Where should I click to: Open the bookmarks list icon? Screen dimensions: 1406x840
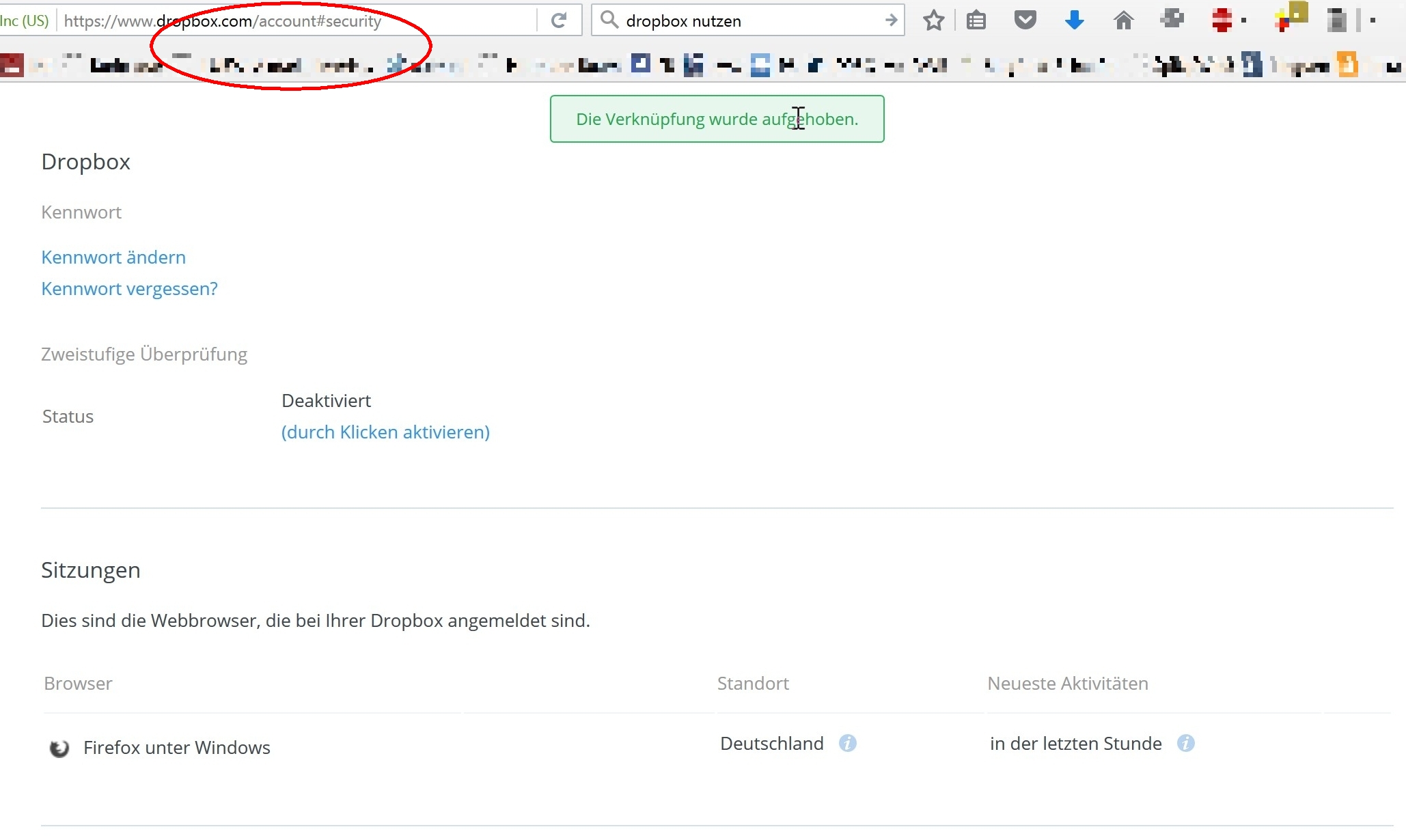coord(976,20)
